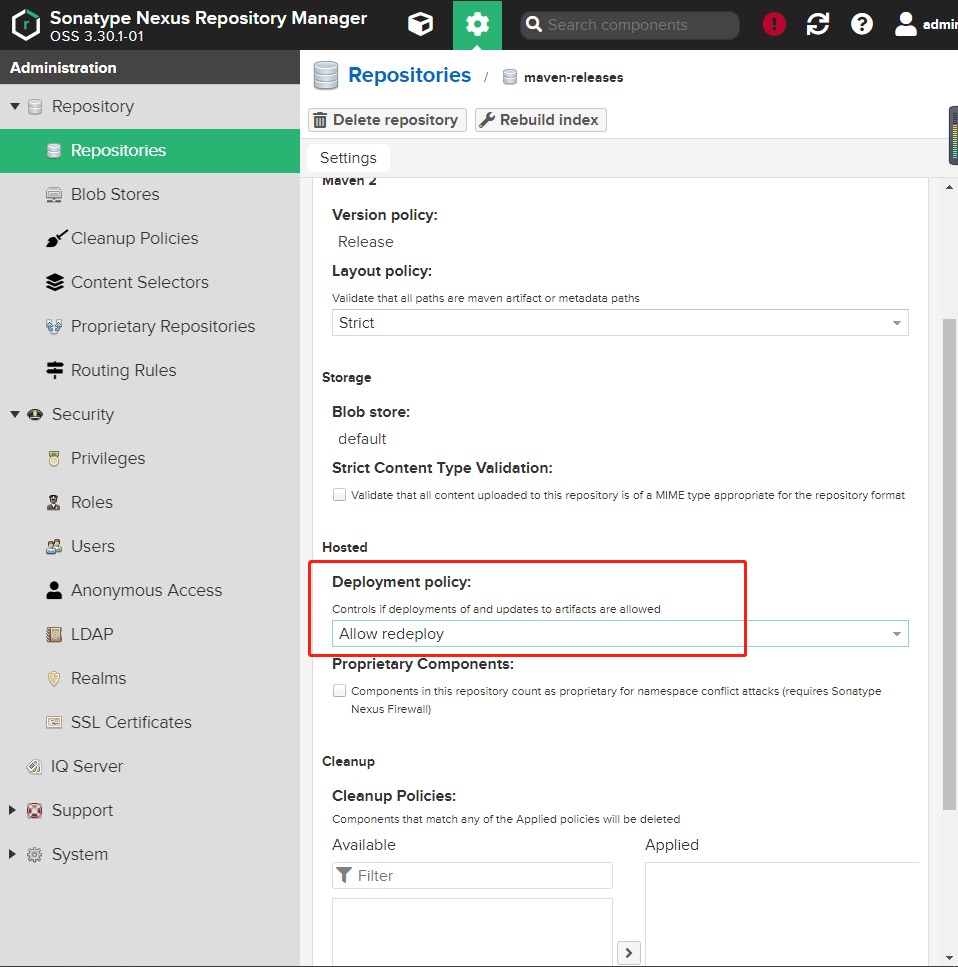Click the Anonymous Access person icon

54,590
